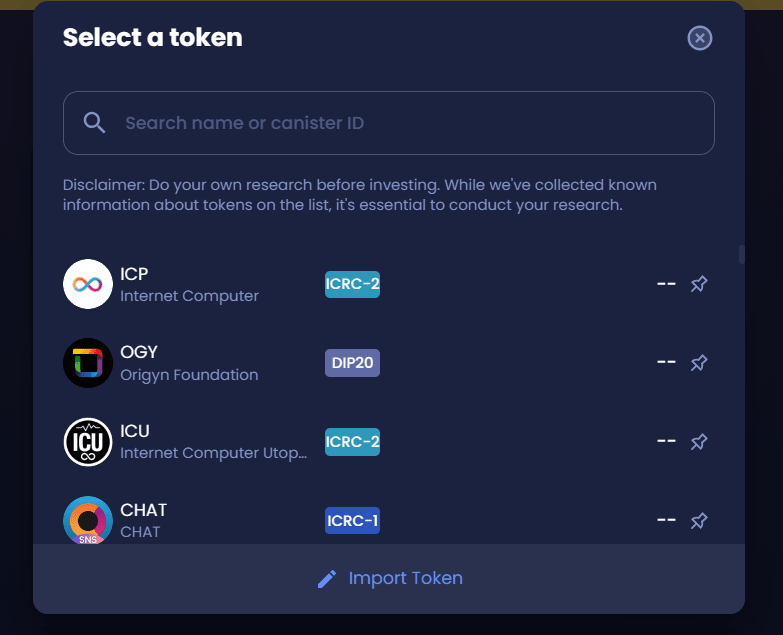Click the token list scrollbar thumb
Image resolution: width=783 pixels, height=635 pixels.
(x=742, y=255)
